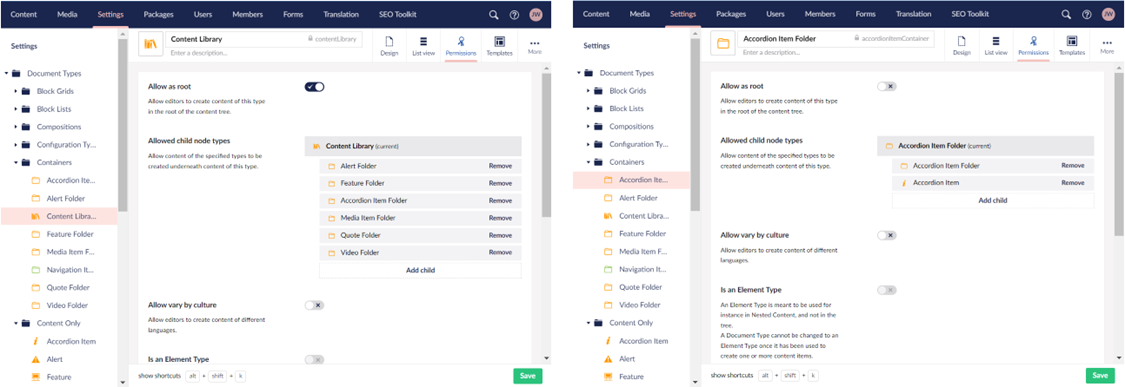Toggle Is an Element Type in right window
Screen dimensions: 1125x387
click(887, 290)
